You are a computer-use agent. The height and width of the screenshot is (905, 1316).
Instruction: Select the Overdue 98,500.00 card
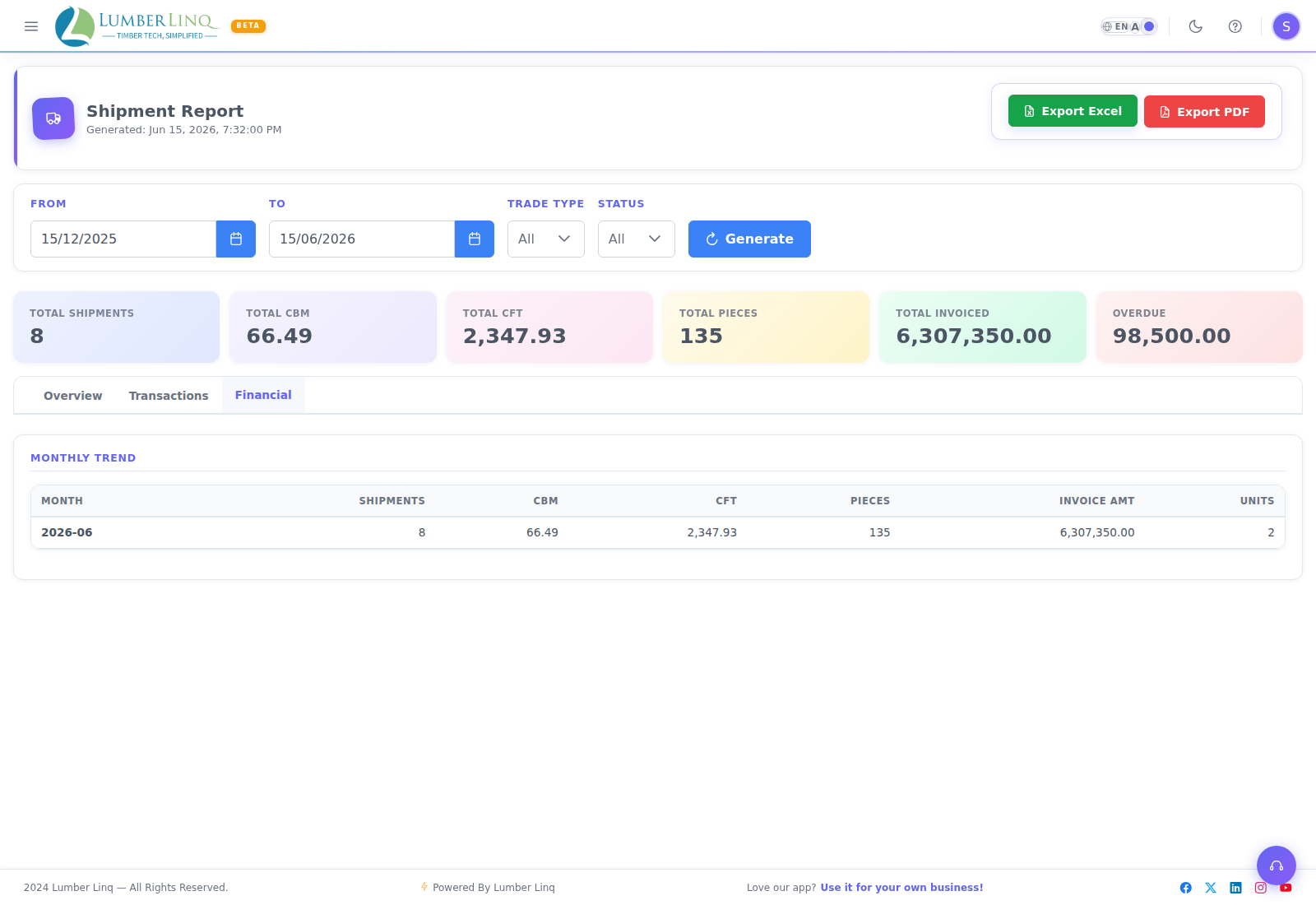[1199, 327]
